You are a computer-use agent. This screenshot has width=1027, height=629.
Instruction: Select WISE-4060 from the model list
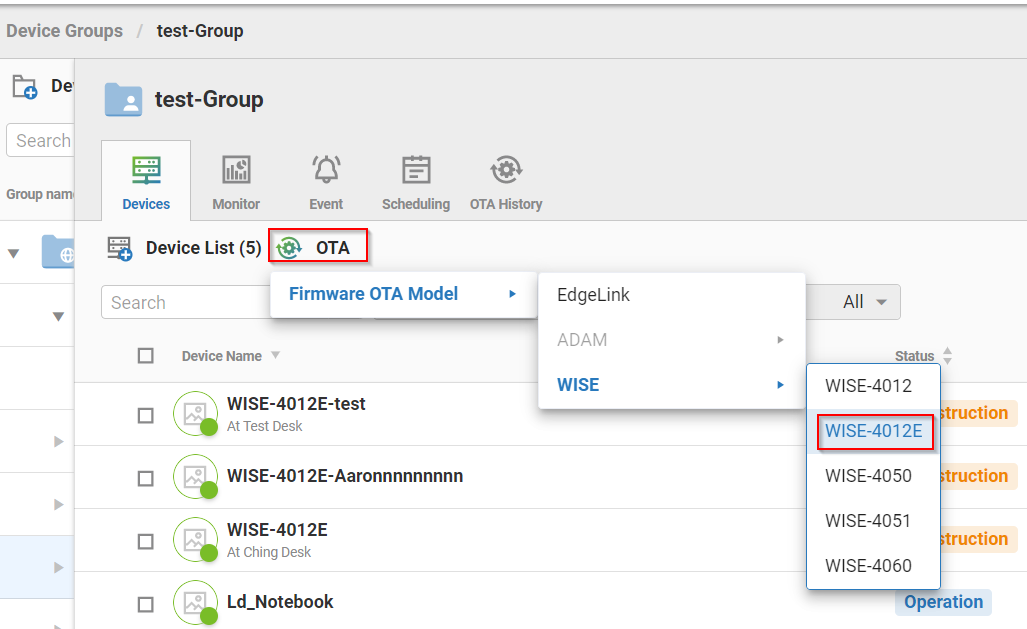tap(868, 566)
